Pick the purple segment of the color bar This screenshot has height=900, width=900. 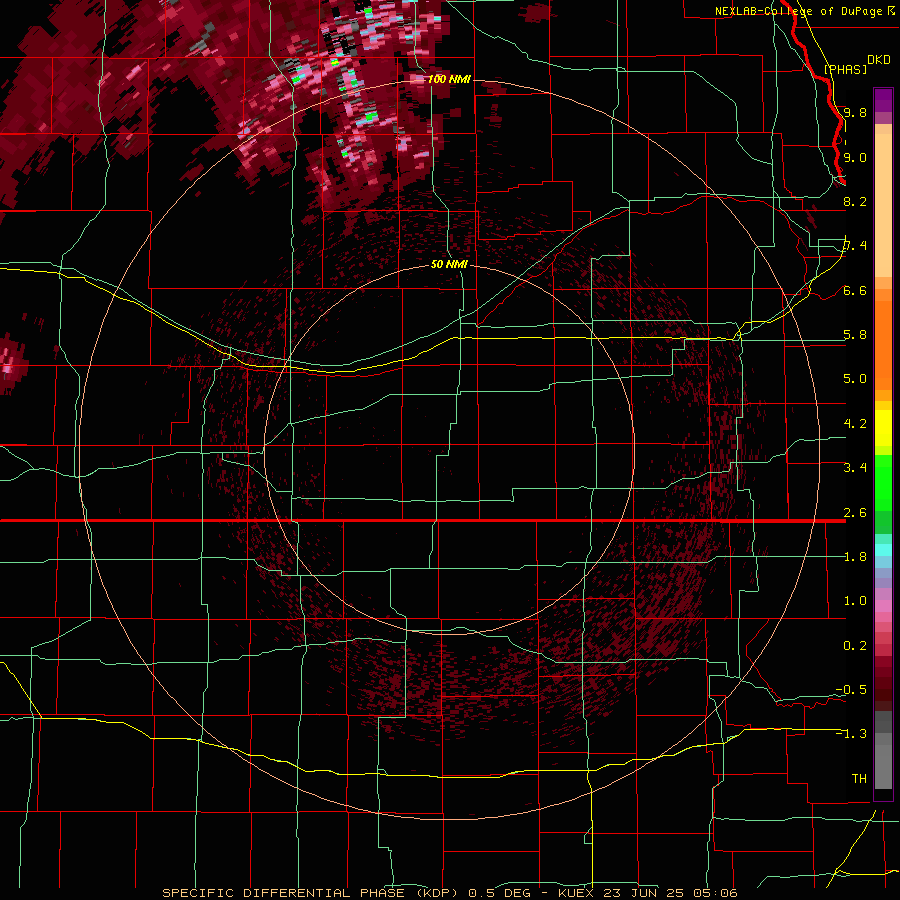point(883,100)
